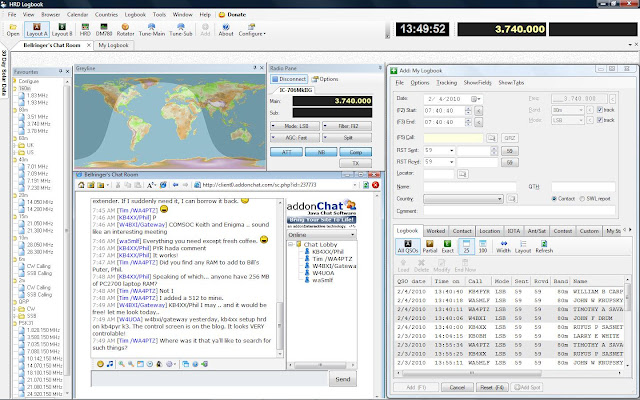
Task: Show All QSOs in logbook toolbar
Action: click(407, 247)
